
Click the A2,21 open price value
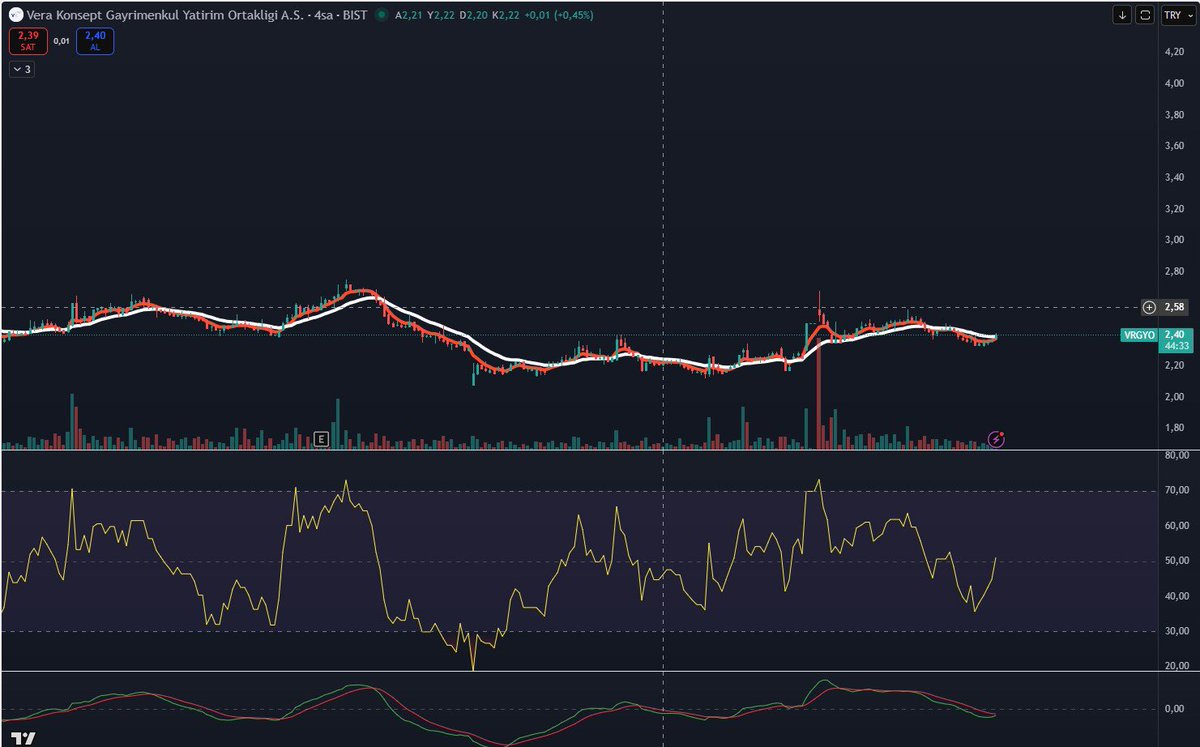[x=411, y=16]
